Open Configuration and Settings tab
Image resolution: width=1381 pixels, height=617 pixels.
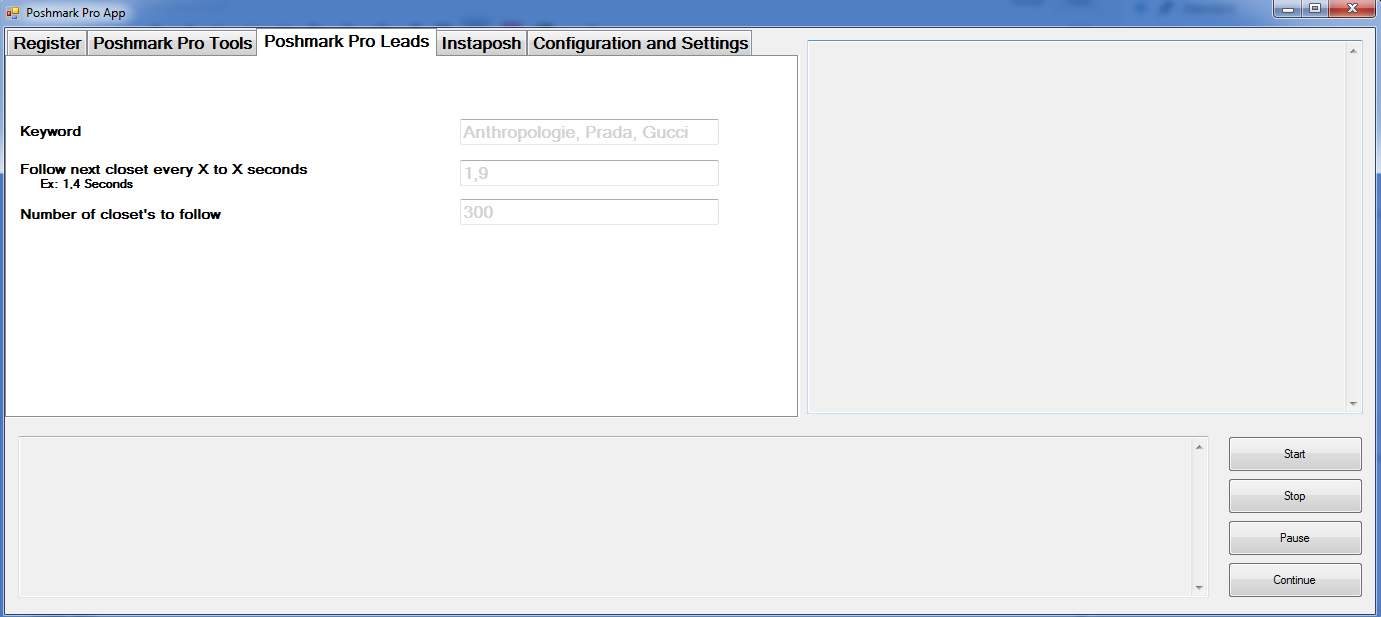point(640,43)
